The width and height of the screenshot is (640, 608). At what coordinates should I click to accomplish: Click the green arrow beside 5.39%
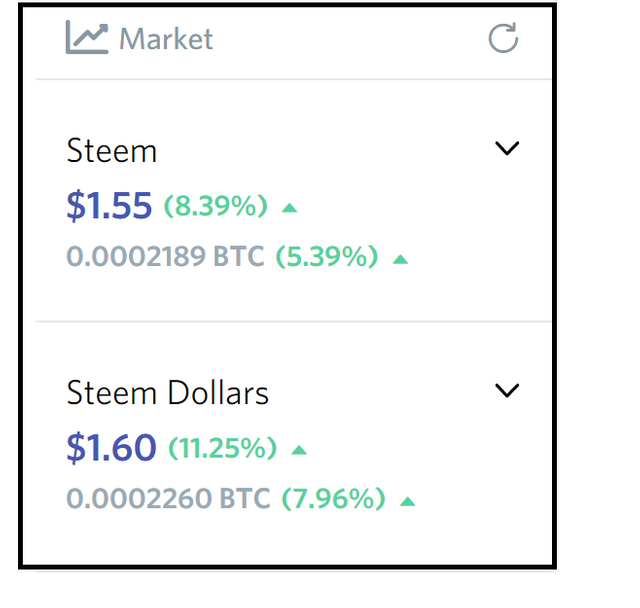[x=400, y=259]
